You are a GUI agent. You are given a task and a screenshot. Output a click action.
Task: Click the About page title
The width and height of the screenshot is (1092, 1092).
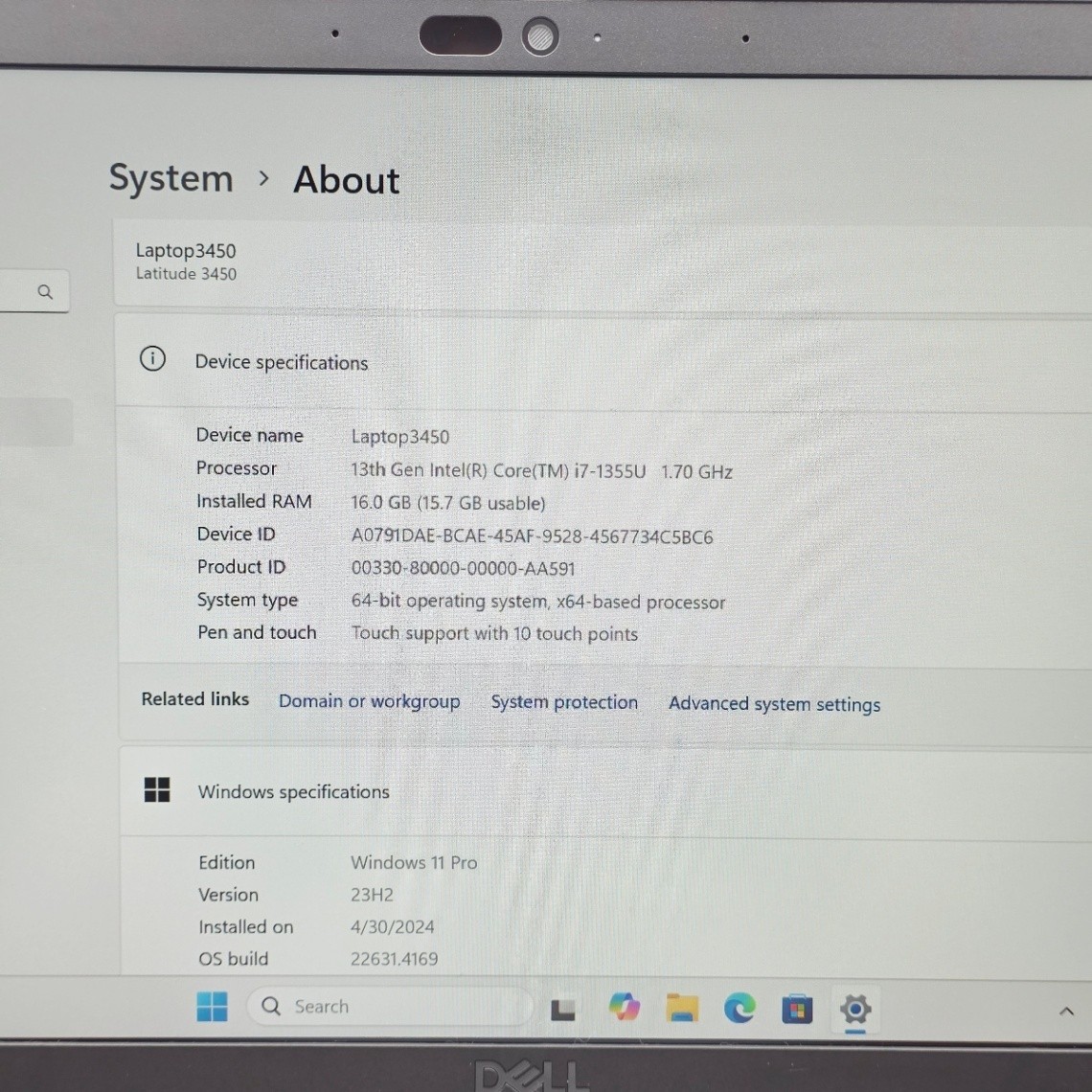pos(346,180)
